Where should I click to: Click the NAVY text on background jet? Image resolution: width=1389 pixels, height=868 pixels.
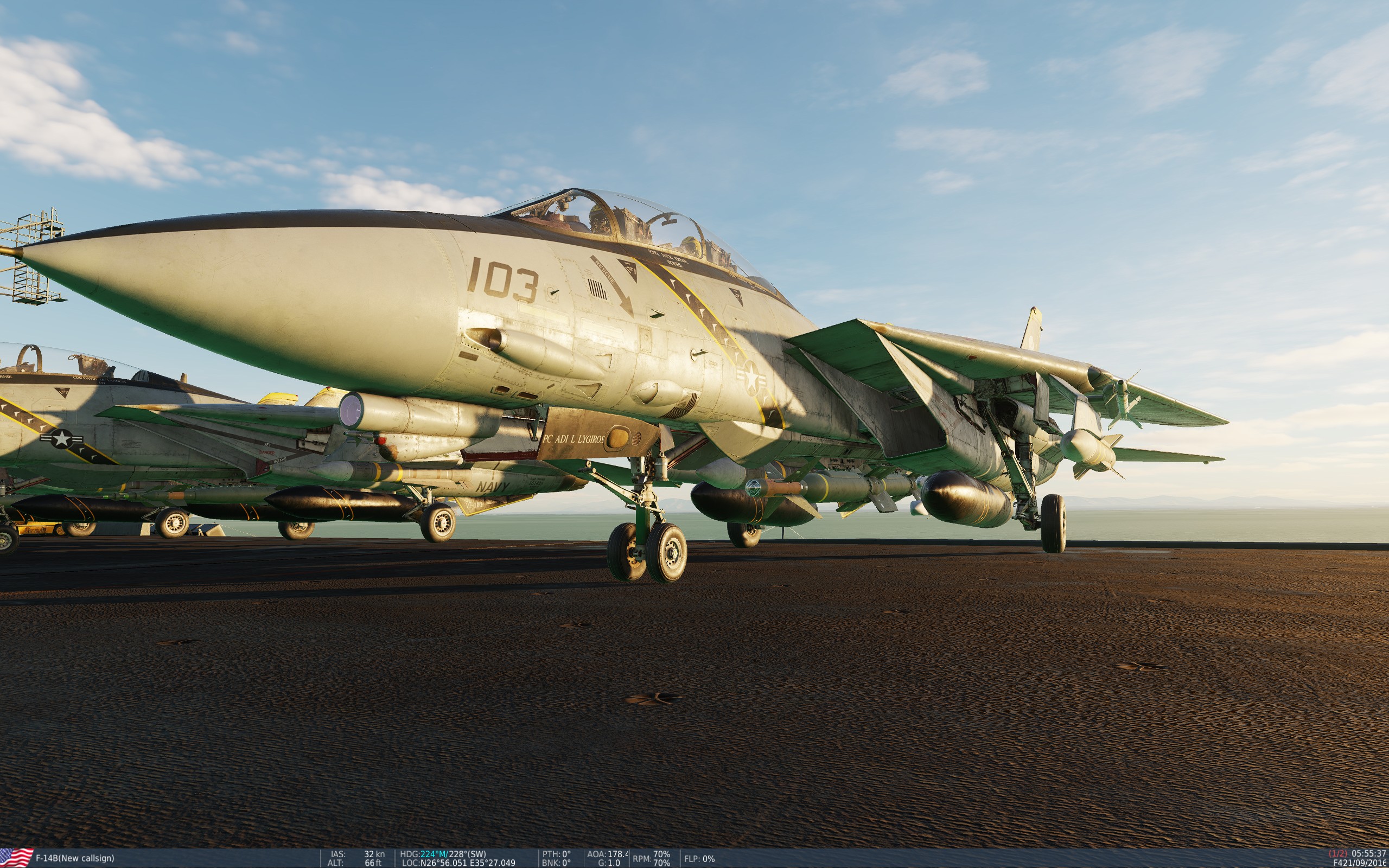pyautogui.click(x=492, y=487)
